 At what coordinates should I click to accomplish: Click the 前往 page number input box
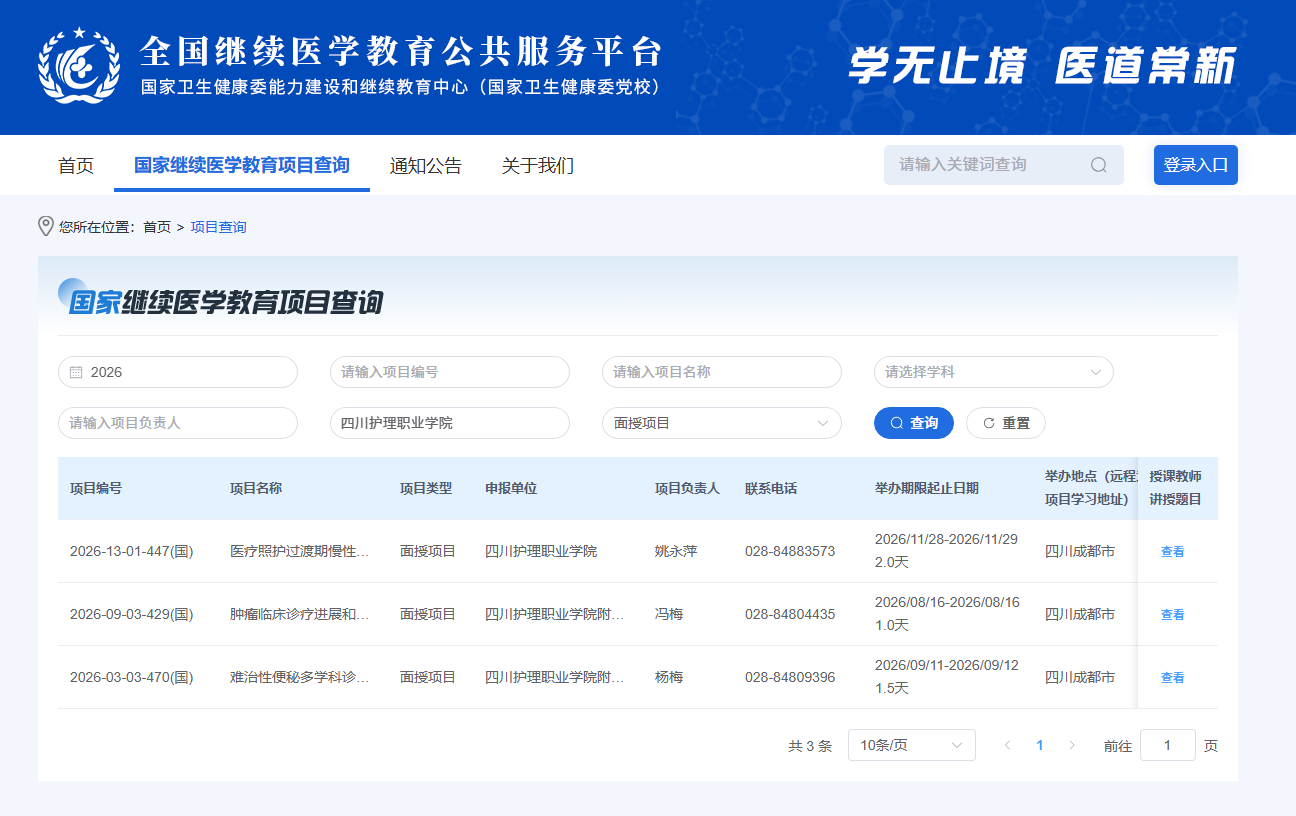[x=1167, y=745]
